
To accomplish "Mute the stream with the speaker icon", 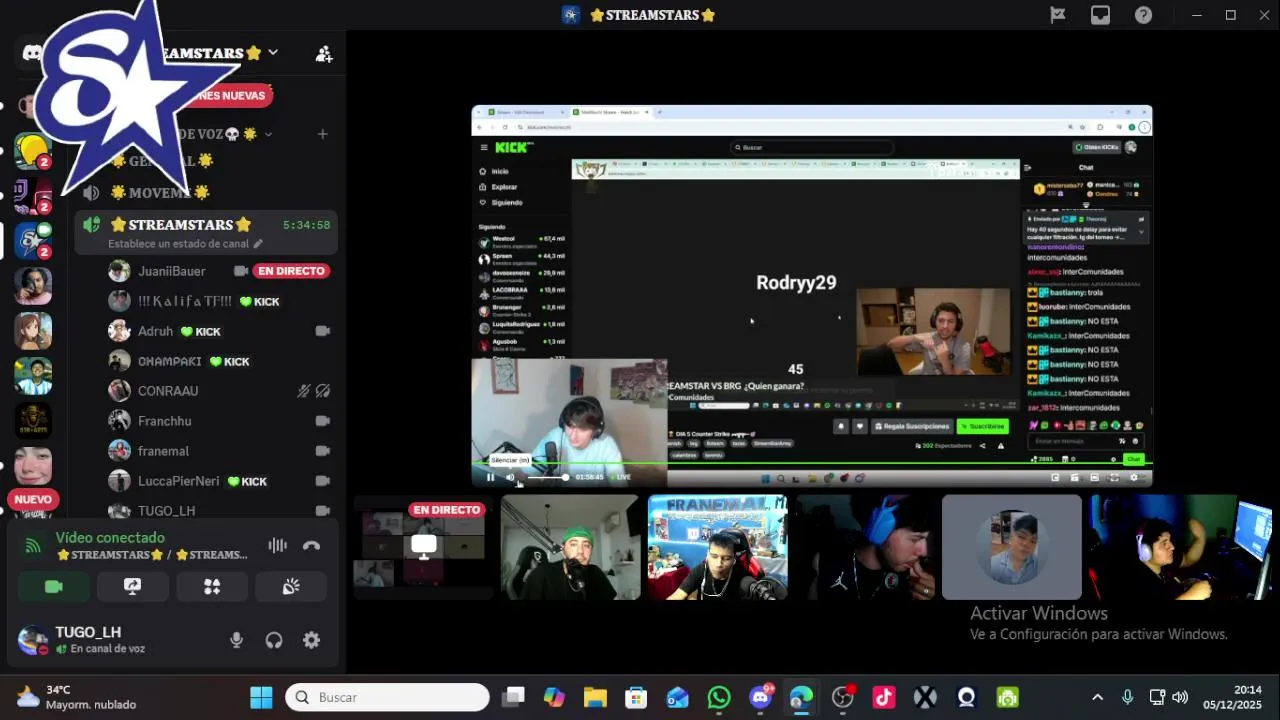I will click(510, 477).
